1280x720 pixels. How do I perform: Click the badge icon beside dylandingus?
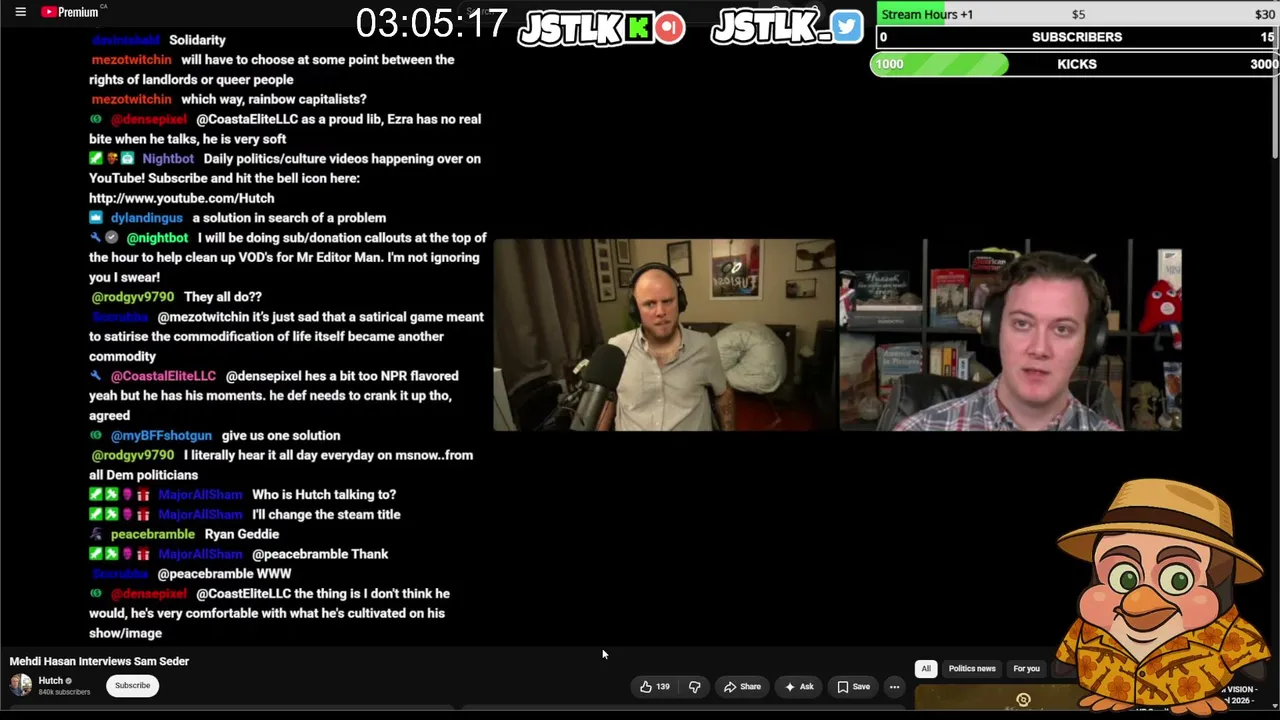pyautogui.click(x=96, y=218)
